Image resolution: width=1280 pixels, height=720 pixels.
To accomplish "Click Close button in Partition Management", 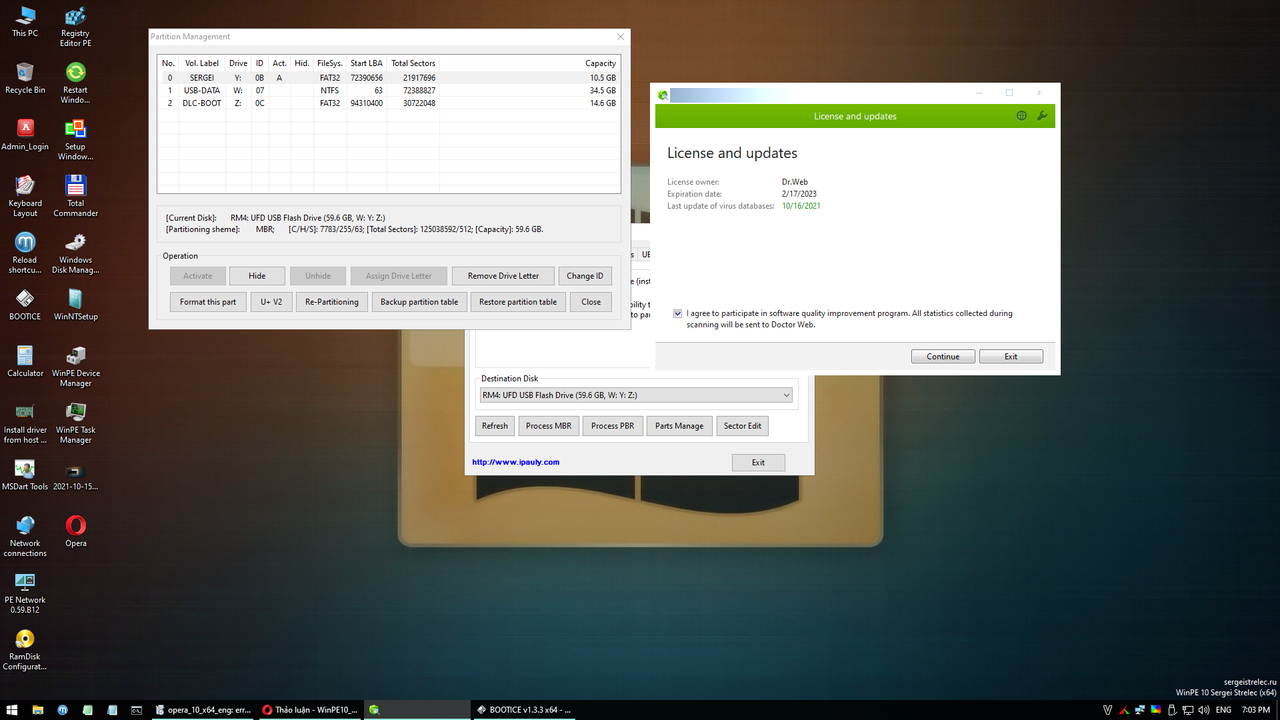I will click(591, 302).
